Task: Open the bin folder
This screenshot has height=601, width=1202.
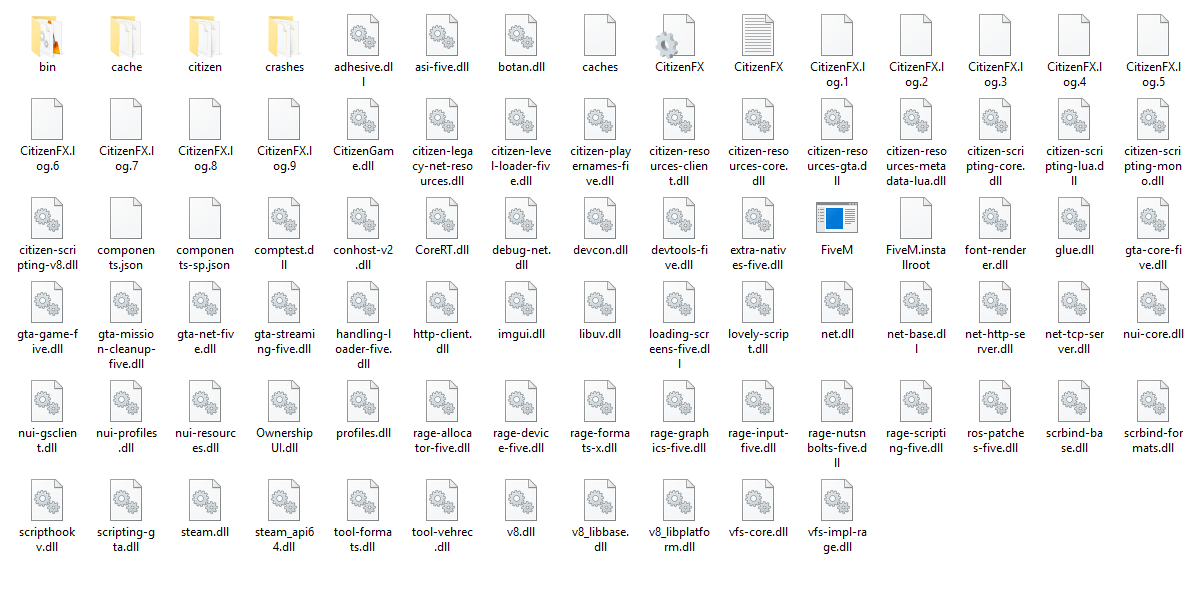Action: 48,35
